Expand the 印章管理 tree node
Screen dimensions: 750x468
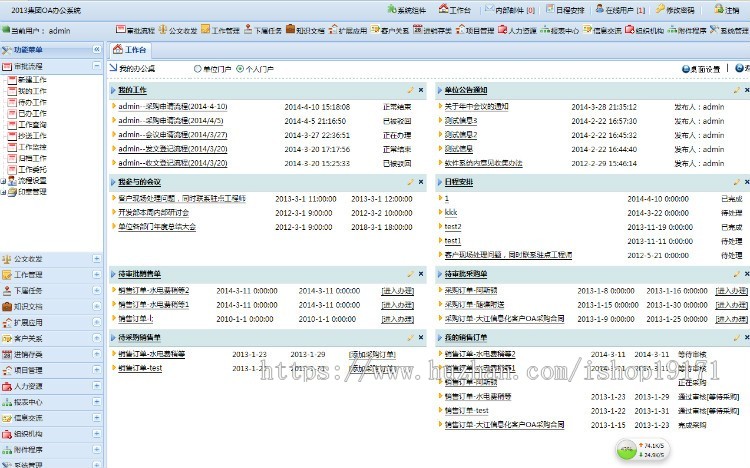coord(3,192)
